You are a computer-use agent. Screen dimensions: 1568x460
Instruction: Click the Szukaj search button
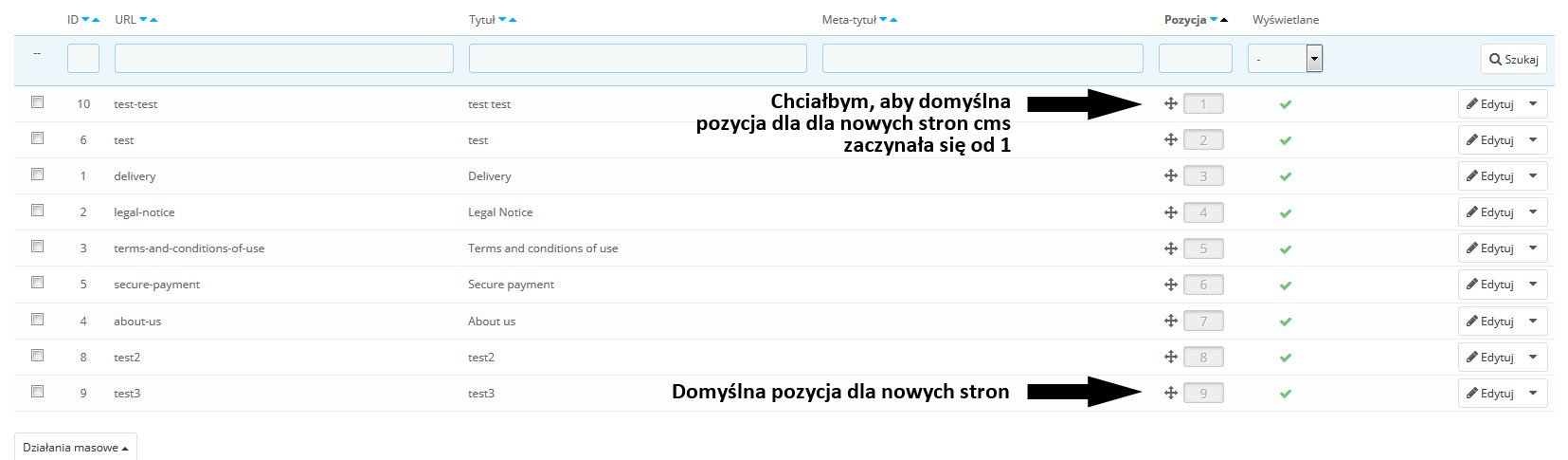[1513, 59]
